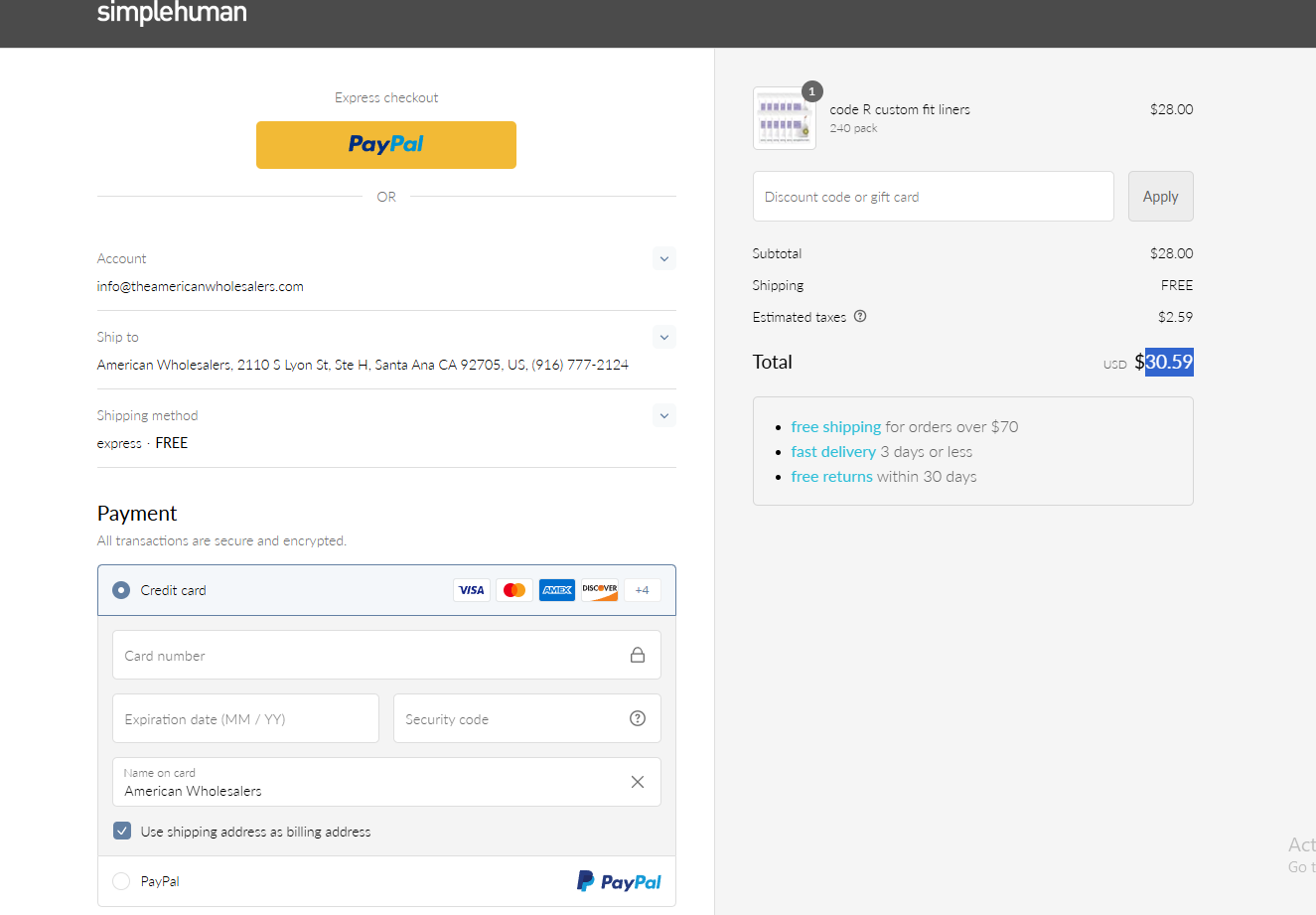The height and width of the screenshot is (915, 1316).
Task: Click the code R liners product thumbnail
Action: tap(785, 118)
